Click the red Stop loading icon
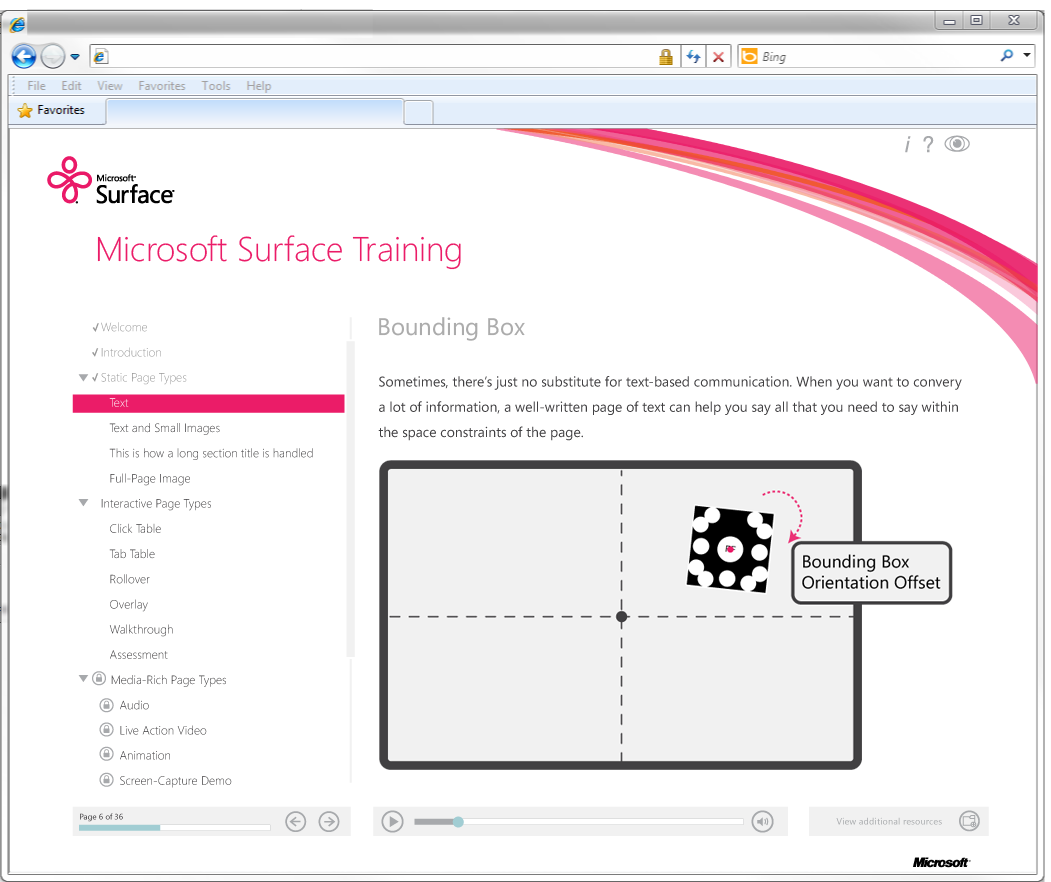The height and width of the screenshot is (882, 1051). (x=718, y=57)
